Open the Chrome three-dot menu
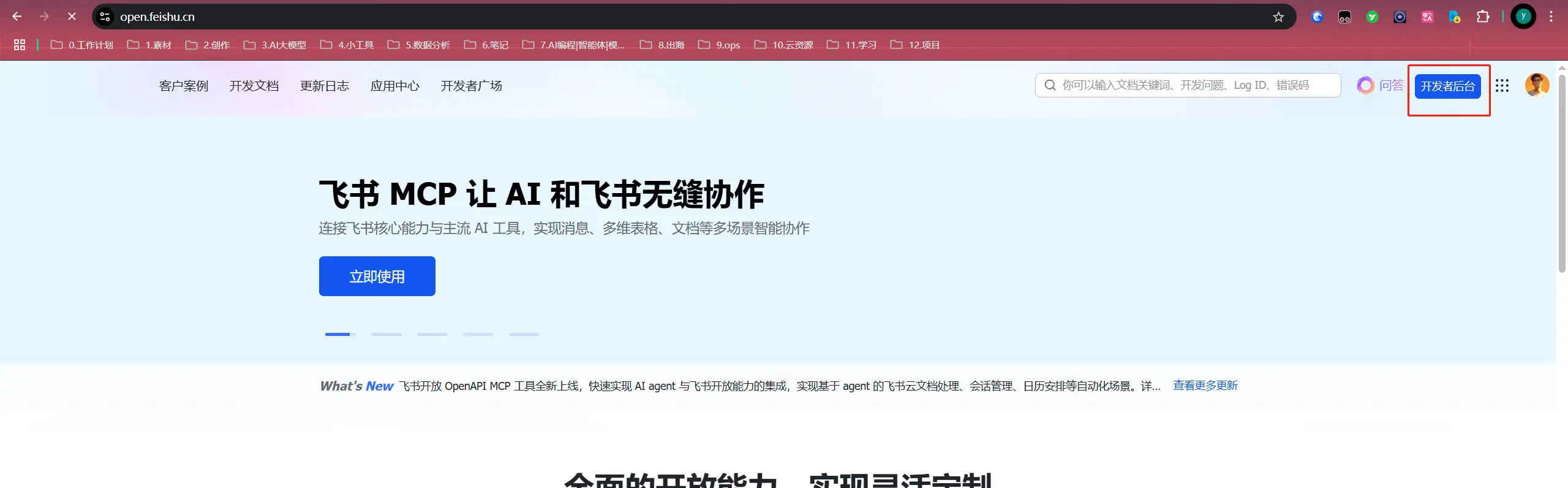Image resolution: width=1568 pixels, height=488 pixels. [1551, 17]
